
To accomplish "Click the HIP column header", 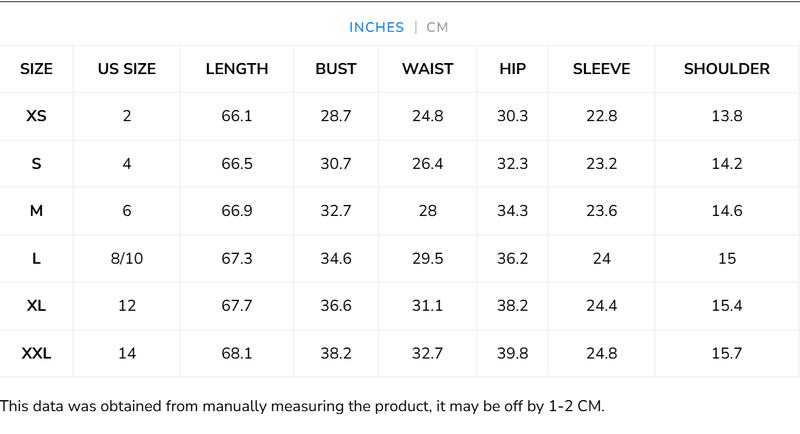I will pos(512,69).
